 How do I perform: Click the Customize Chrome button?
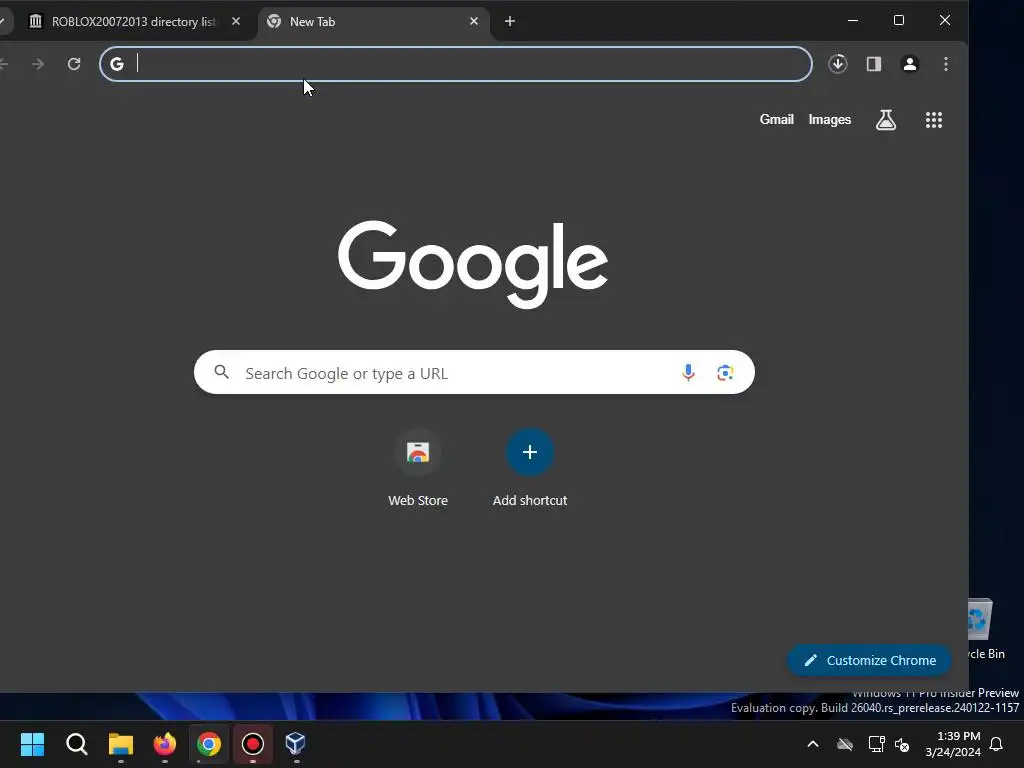pyautogui.click(x=869, y=660)
